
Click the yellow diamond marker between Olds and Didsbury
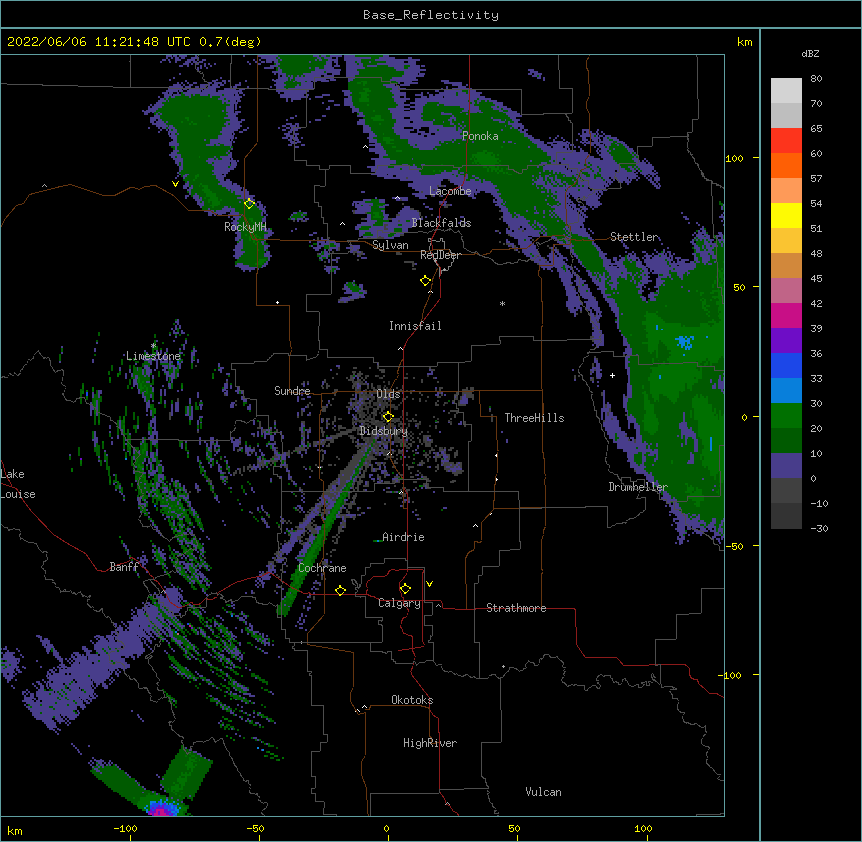388,416
